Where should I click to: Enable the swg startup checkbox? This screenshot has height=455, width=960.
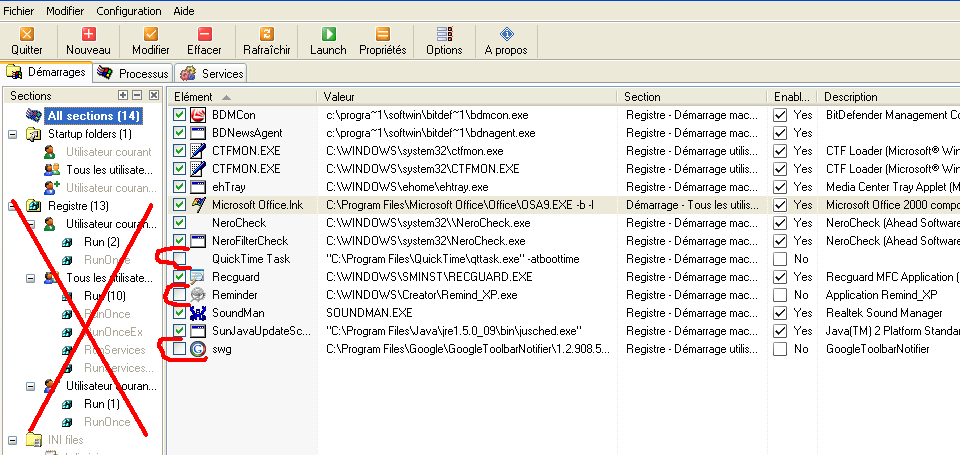179,349
